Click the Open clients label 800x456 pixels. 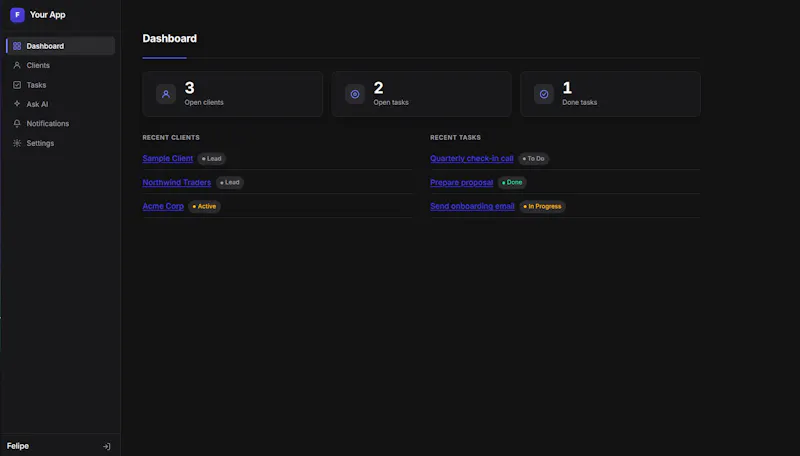[204, 102]
